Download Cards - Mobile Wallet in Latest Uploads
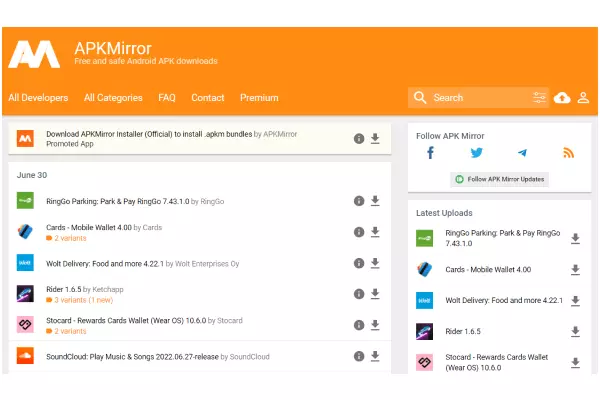This screenshot has width=600, height=400. pyautogui.click(x=575, y=270)
